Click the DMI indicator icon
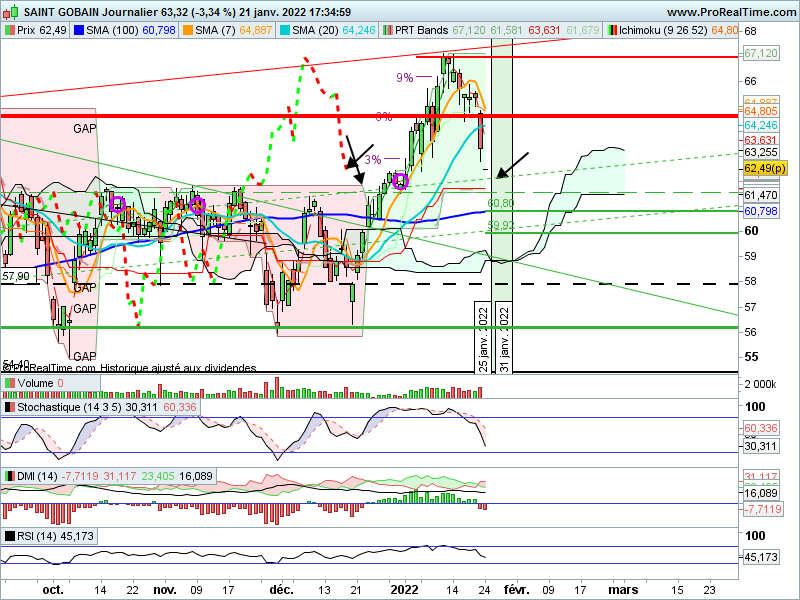800x600 pixels. click(x=9, y=476)
